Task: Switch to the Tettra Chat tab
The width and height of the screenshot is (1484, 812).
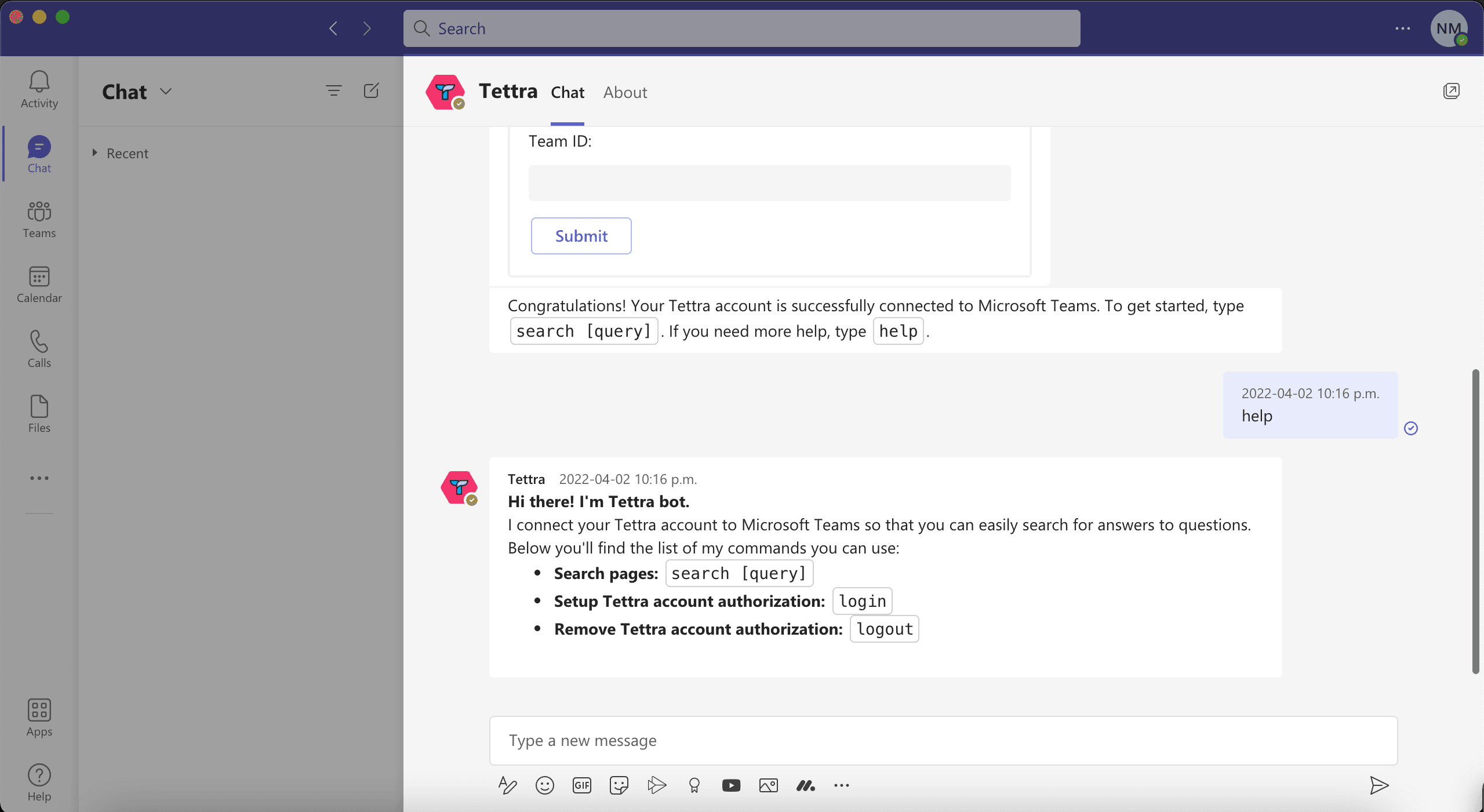Action: (x=568, y=93)
